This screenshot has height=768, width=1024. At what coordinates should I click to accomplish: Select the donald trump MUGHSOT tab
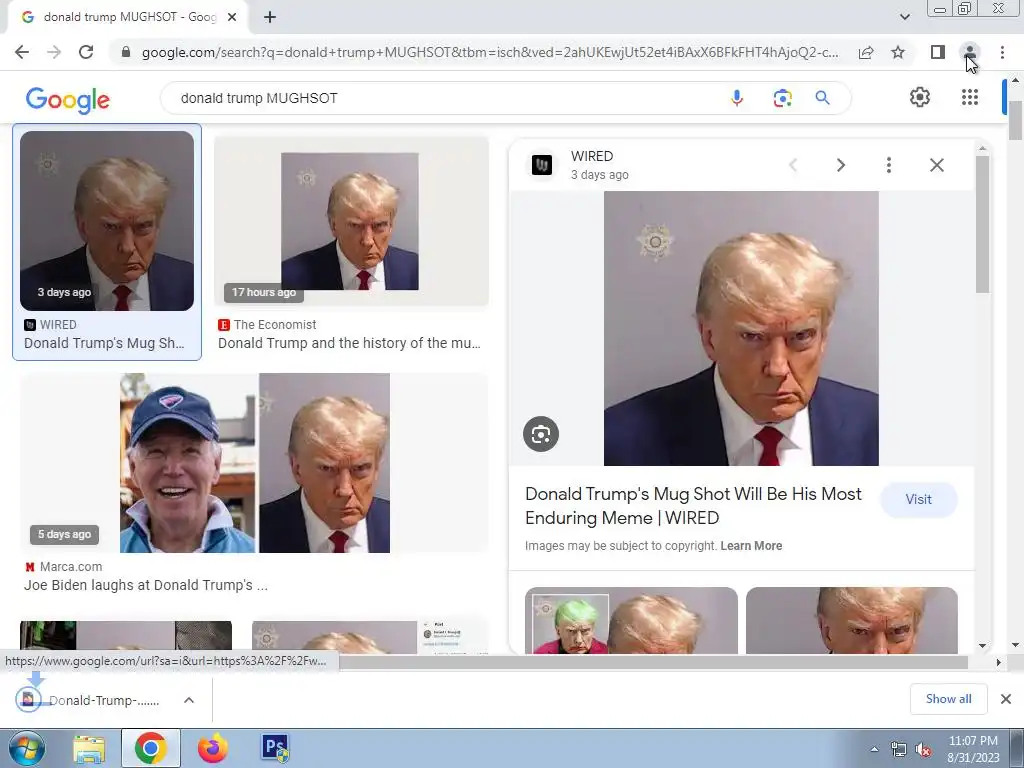click(127, 17)
